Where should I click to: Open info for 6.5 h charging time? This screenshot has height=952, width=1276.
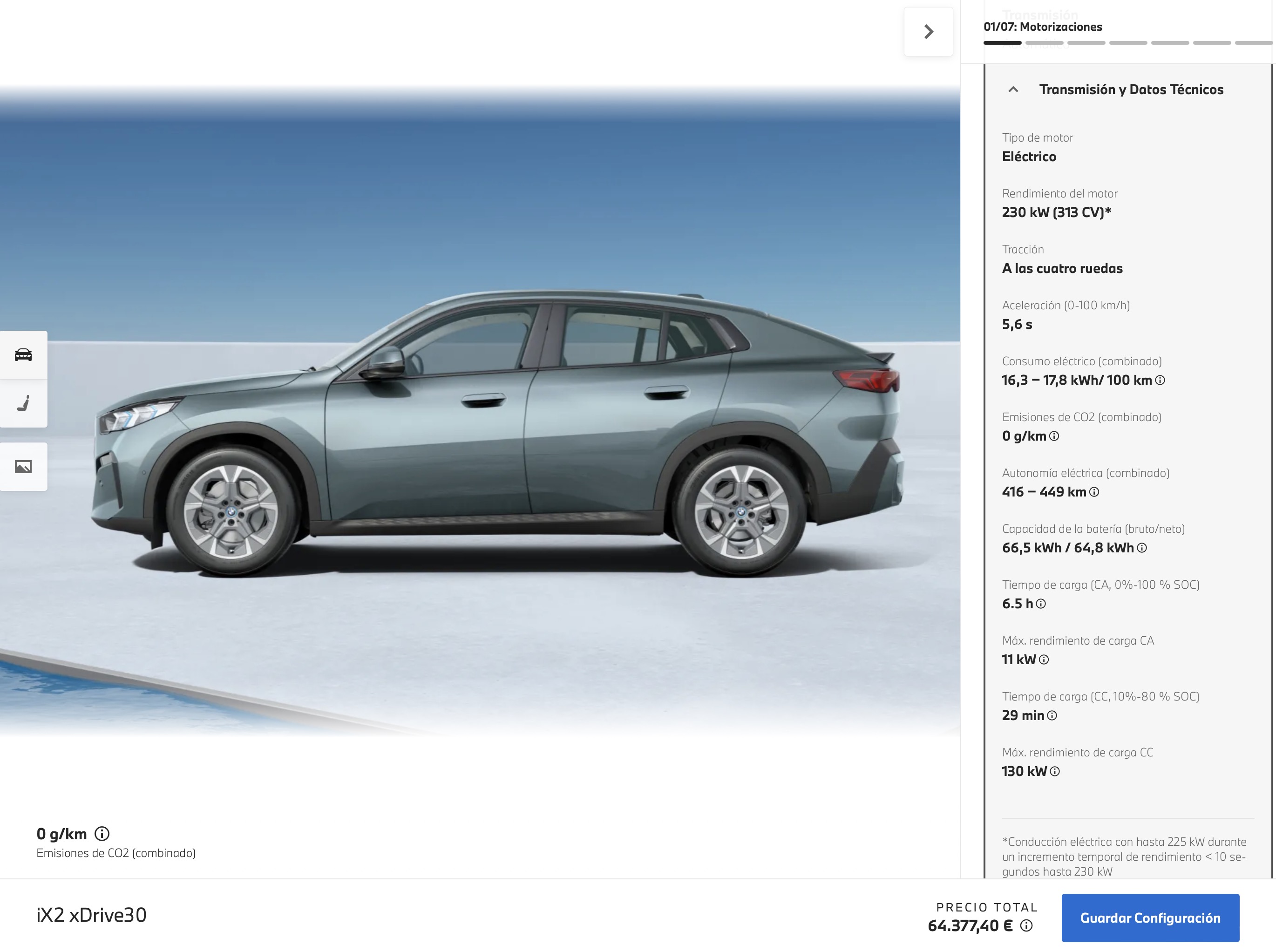coord(1040,604)
